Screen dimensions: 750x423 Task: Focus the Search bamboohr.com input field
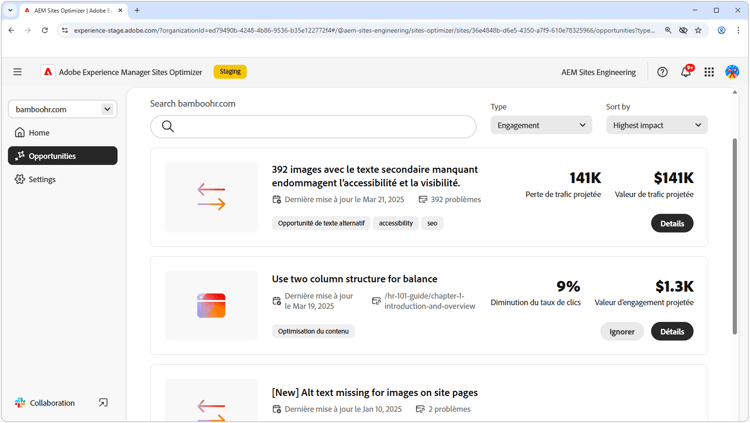coord(313,126)
